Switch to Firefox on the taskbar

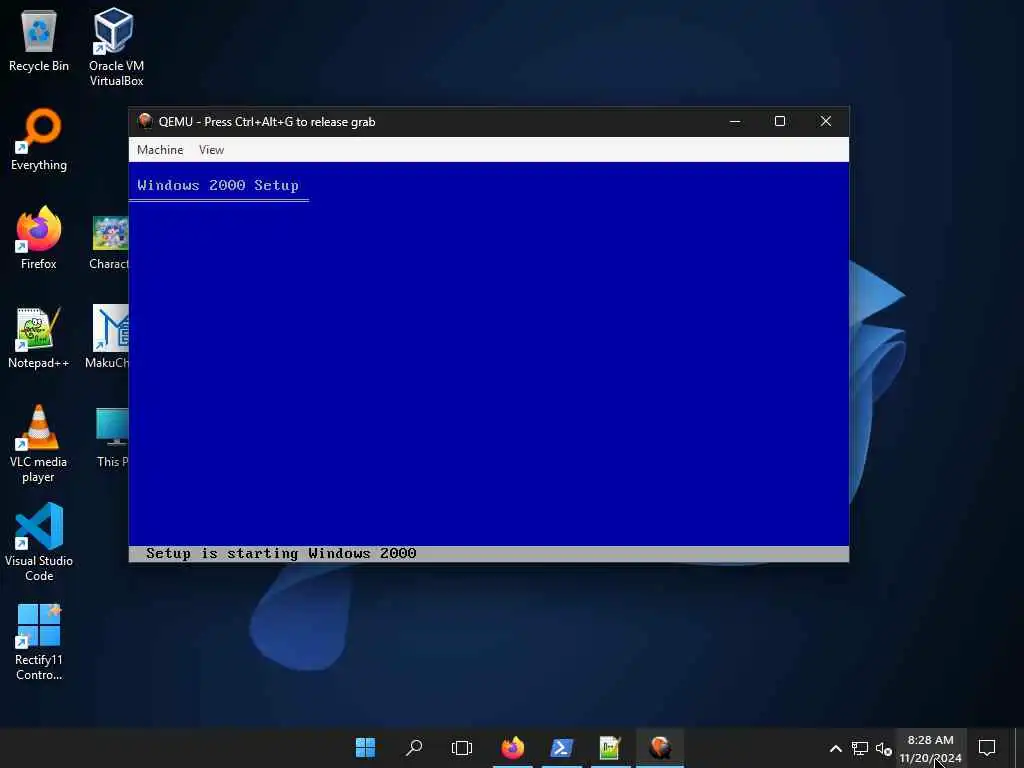(513, 748)
